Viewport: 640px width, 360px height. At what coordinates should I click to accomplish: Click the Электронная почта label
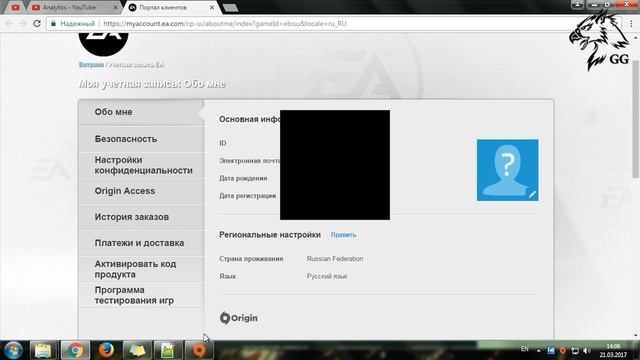pyautogui.click(x=249, y=161)
